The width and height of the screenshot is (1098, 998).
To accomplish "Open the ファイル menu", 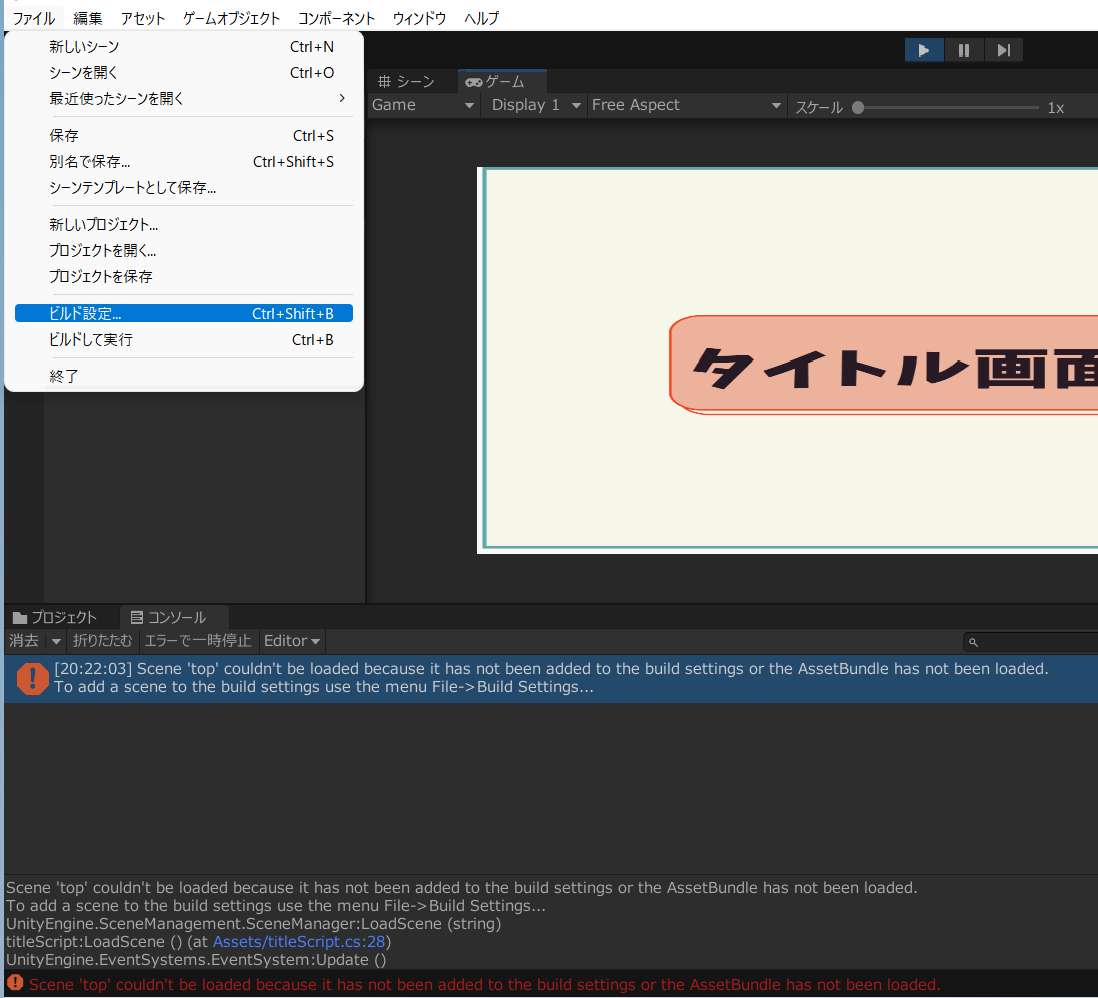I will tap(34, 18).
